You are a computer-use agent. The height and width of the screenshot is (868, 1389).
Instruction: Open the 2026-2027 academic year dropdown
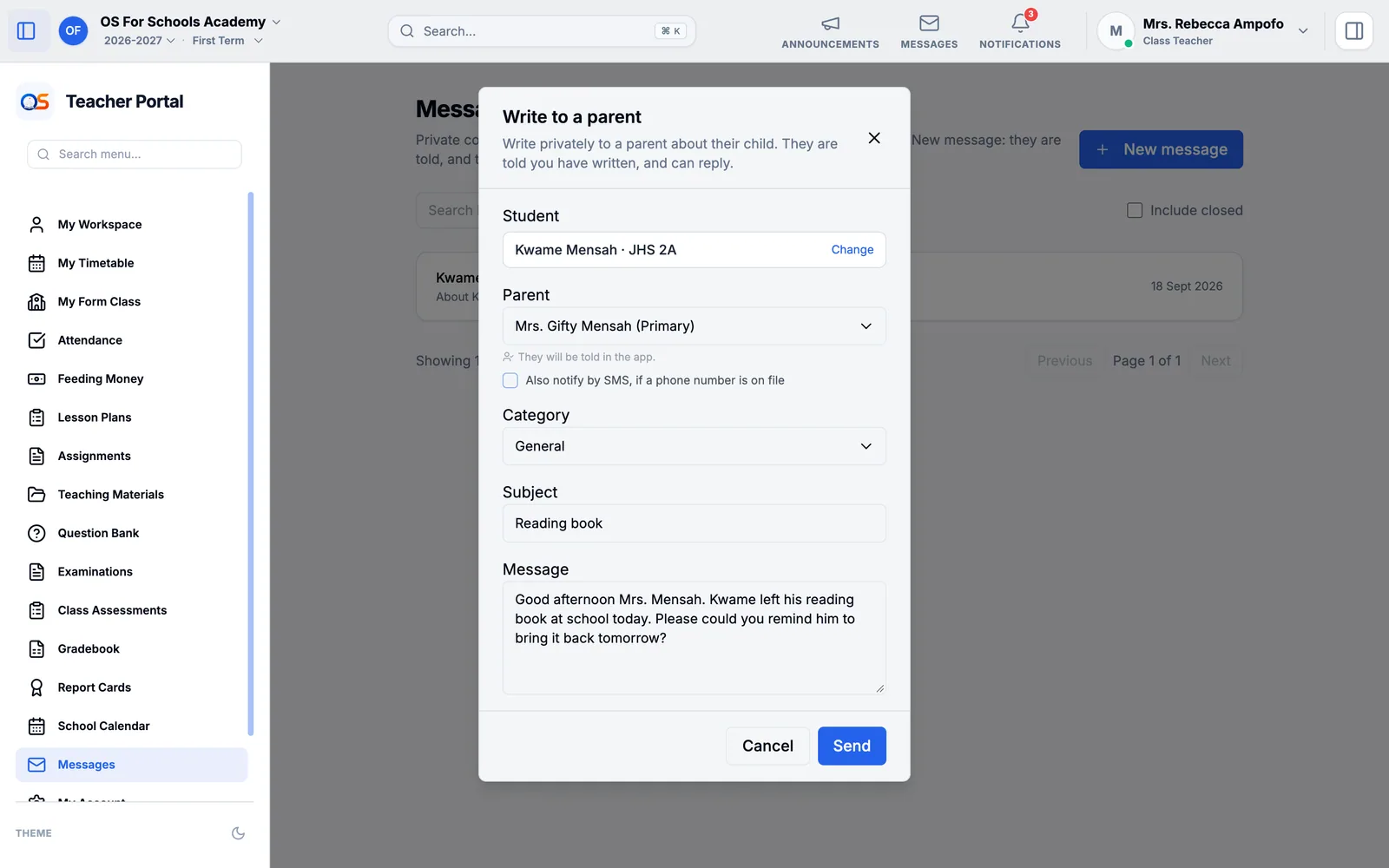pos(140,41)
